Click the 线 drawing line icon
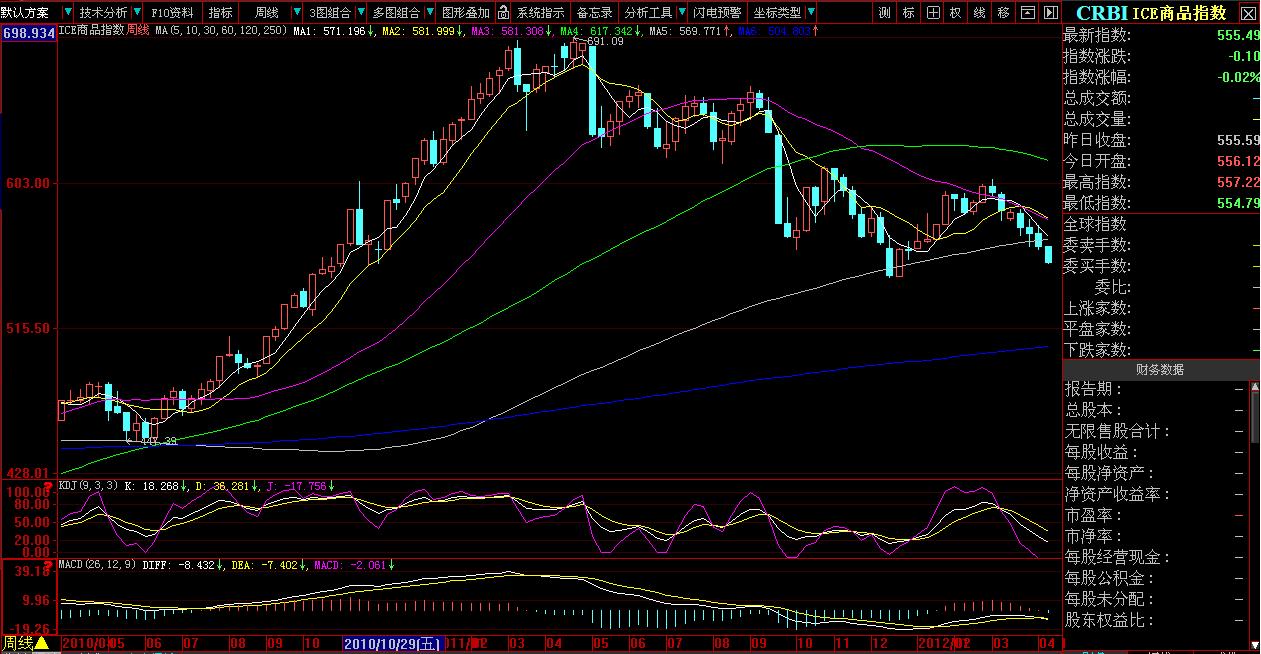The image size is (1261, 654). [979, 13]
